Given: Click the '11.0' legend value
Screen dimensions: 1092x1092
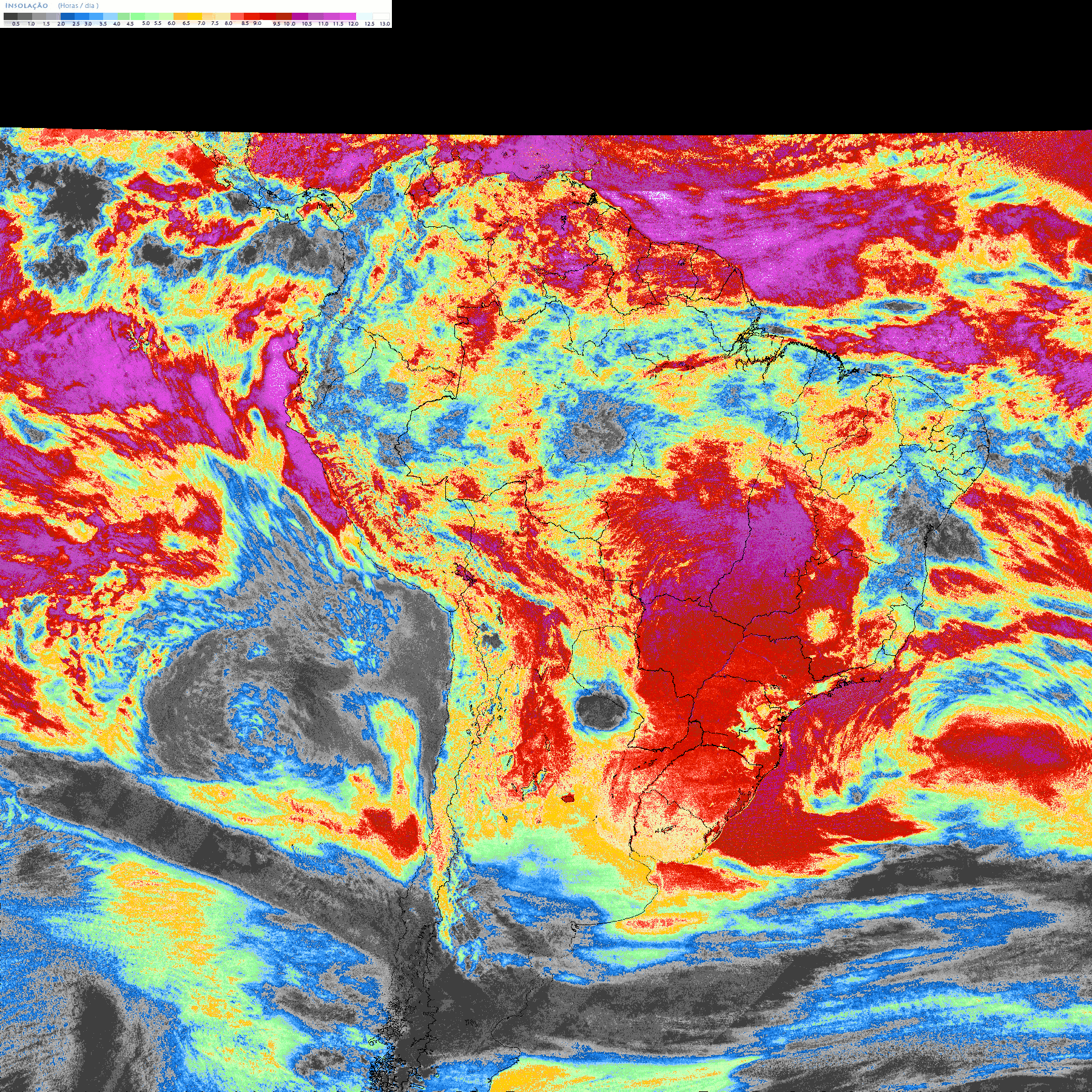Looking at the screenshot, I should 323,24.
